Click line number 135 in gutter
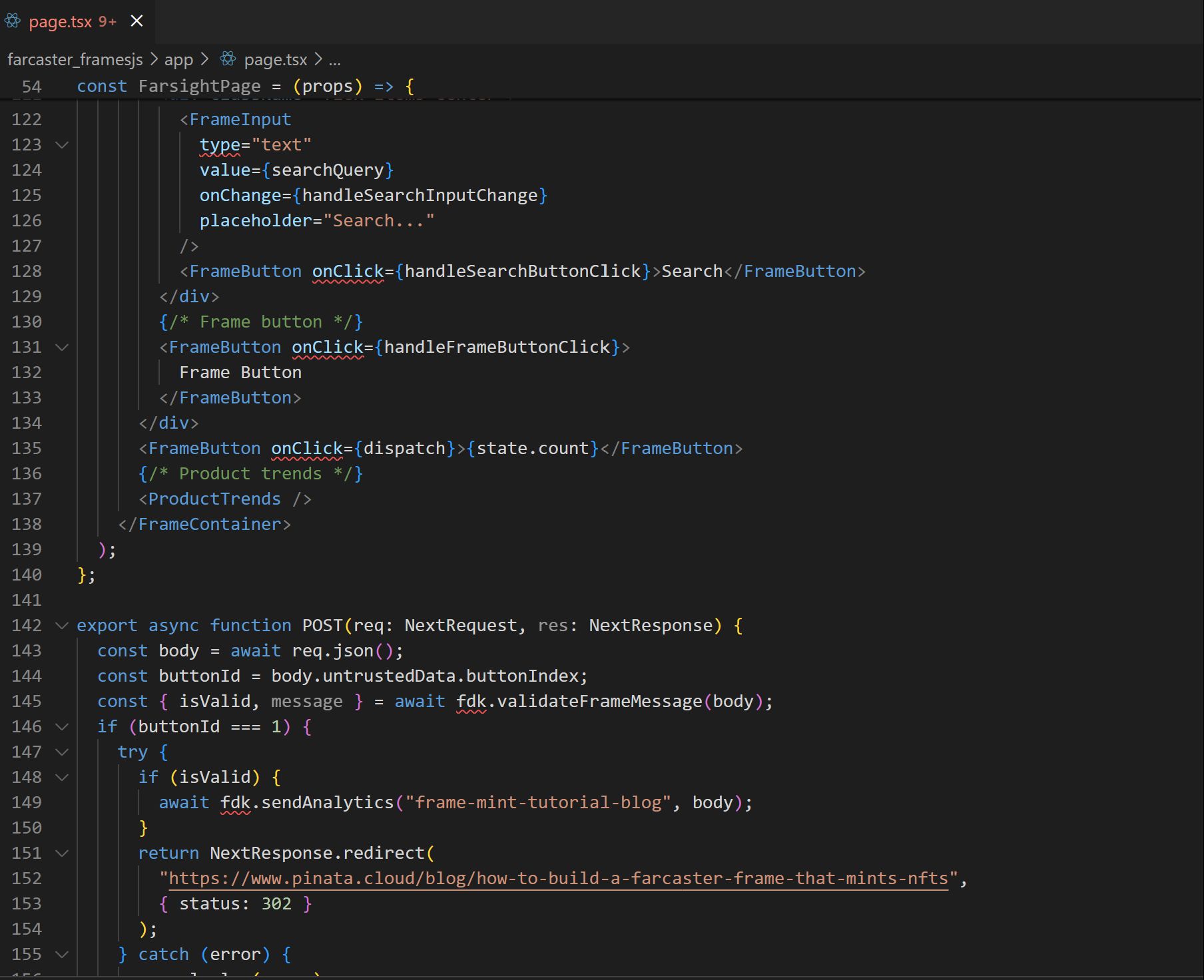The width and height of the screenshot is (1204, 980). point(27,448)
